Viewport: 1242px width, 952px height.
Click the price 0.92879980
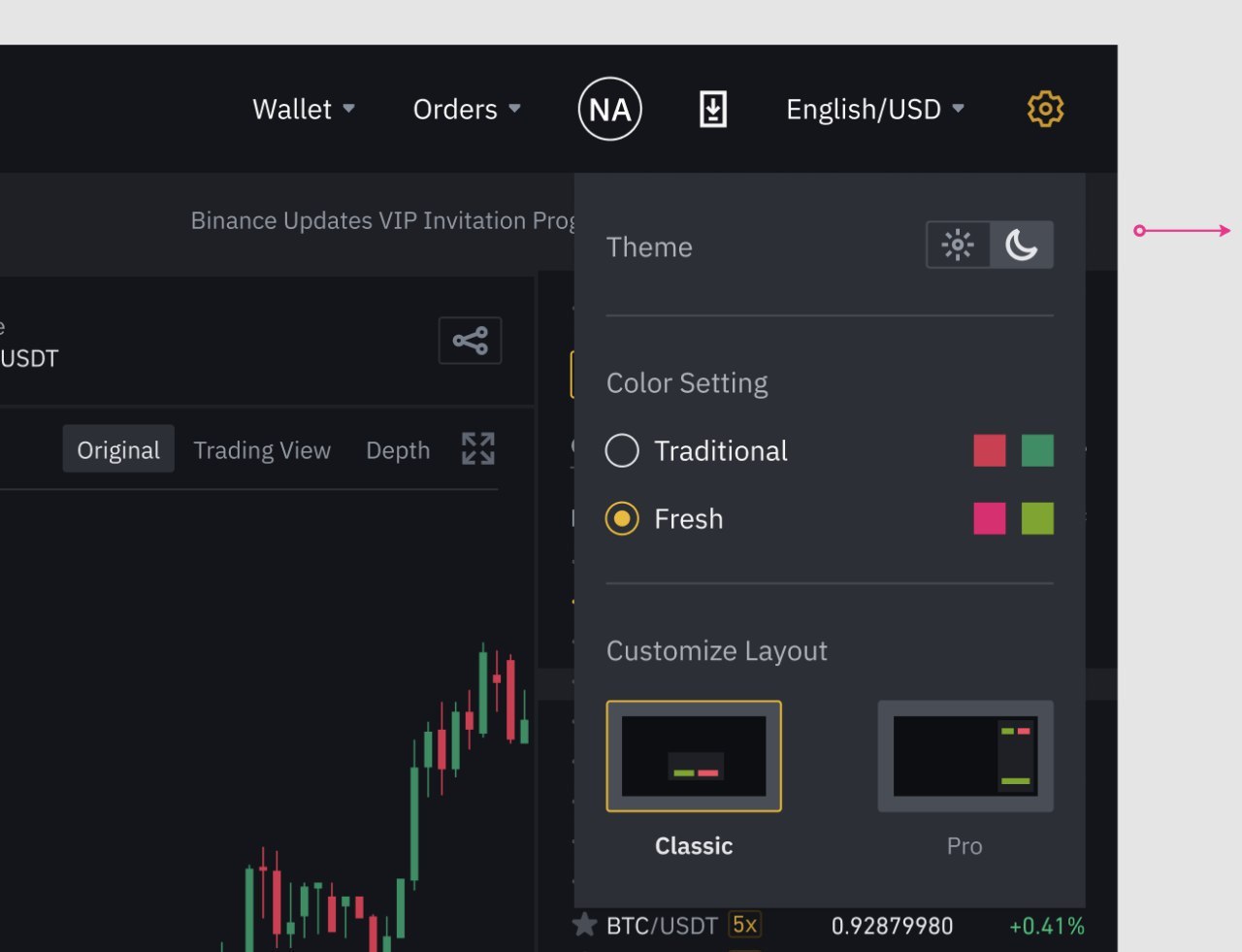coord(892,926)
